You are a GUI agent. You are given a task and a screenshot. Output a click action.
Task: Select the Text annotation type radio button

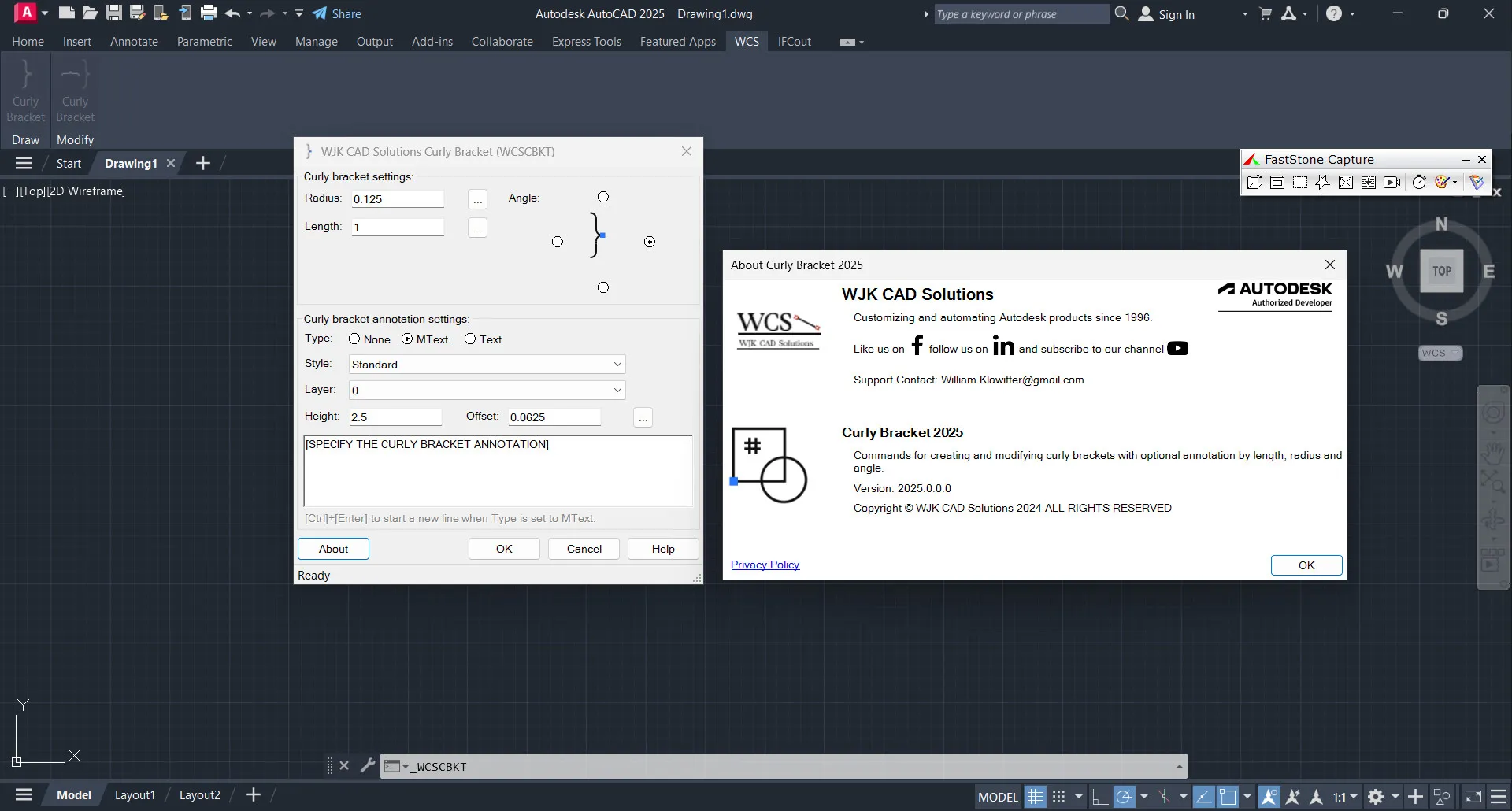click(x=471, y=339)
